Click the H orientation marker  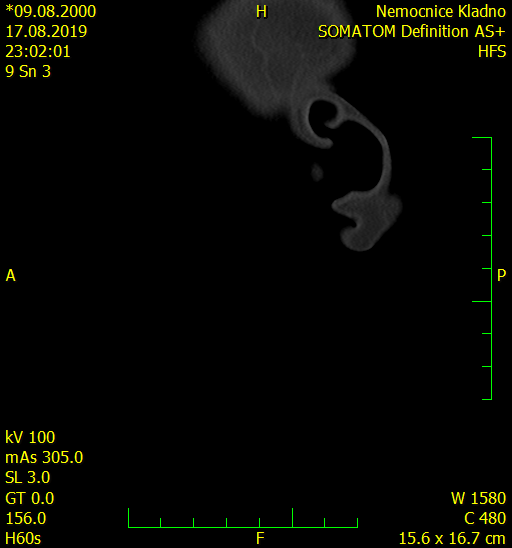(261, 12)
